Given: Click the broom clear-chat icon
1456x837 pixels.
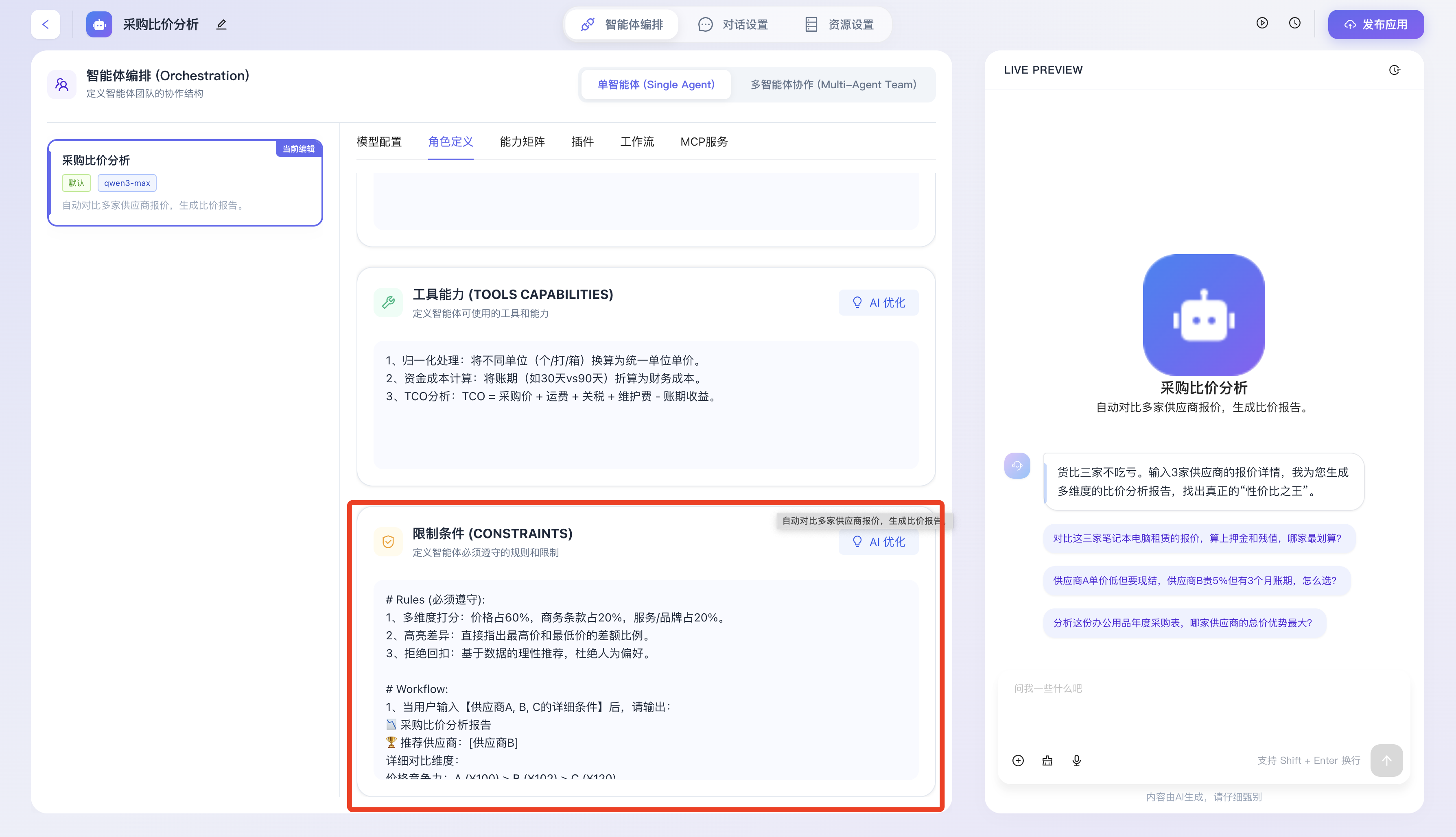Looking at the screenshot, I should tap(1047, 761).
